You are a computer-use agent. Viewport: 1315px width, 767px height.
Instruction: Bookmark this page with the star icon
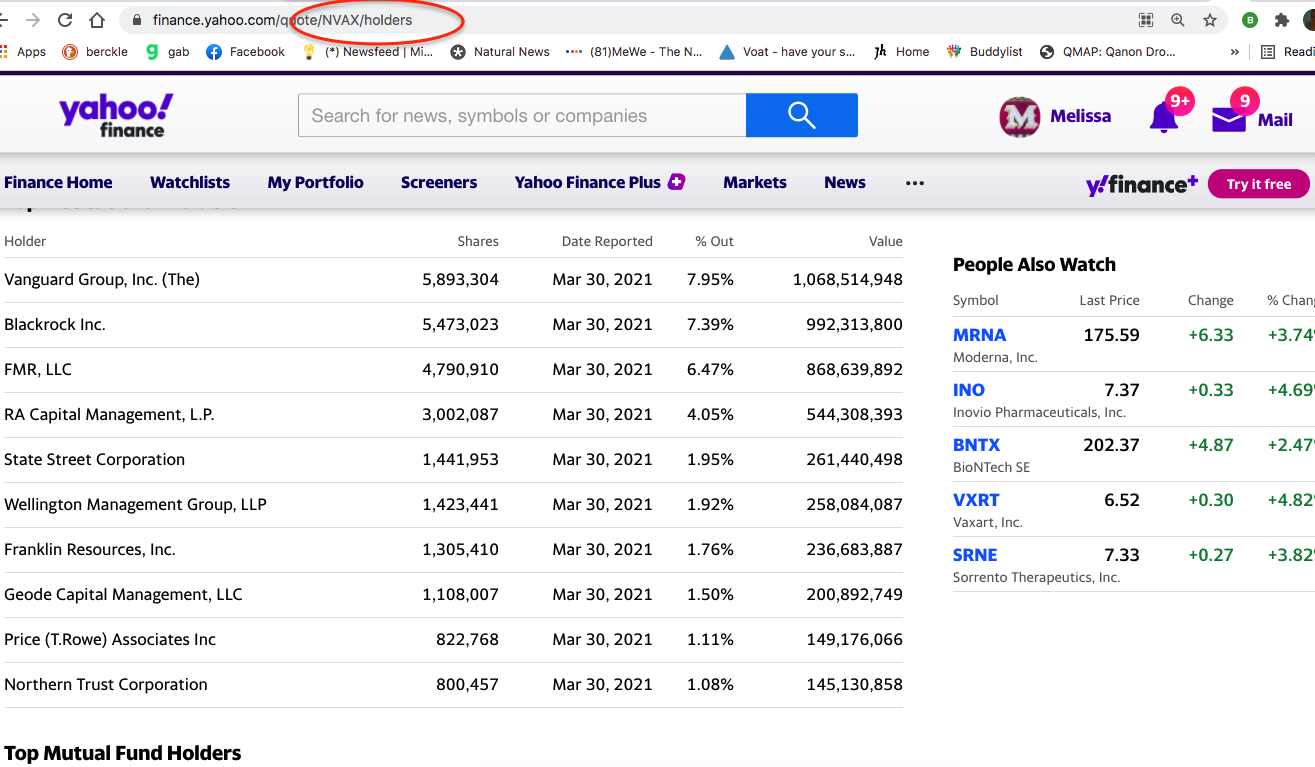tap(1210, 20)
